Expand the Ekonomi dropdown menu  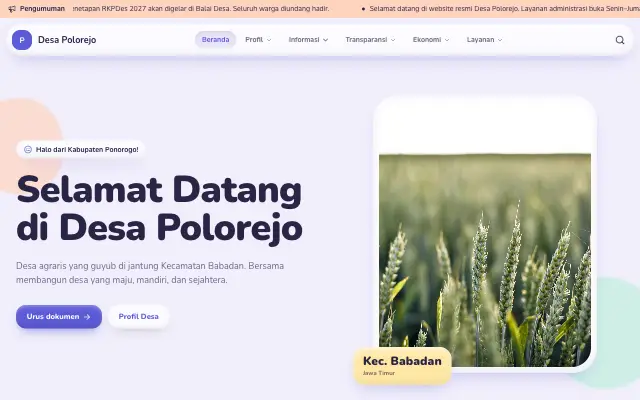[431, 40]
